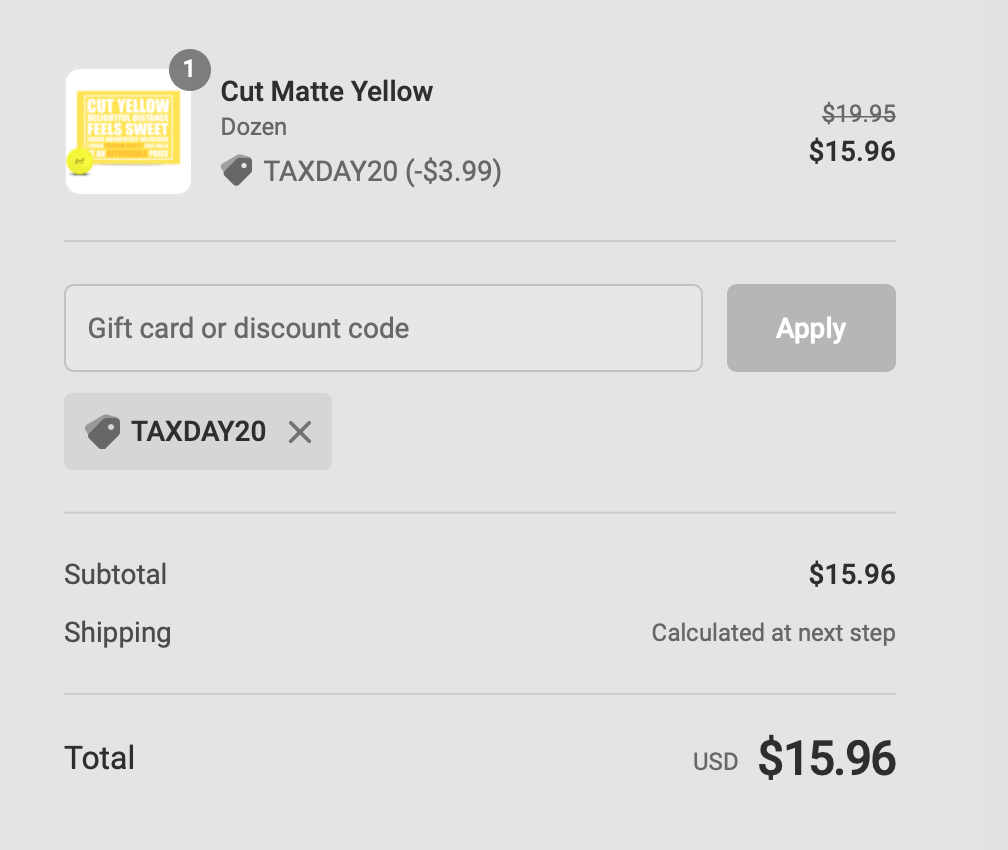Click the TAXDAY20 label in the discount chip
The image size is (1008, 850).
click(x=199, y=432)
